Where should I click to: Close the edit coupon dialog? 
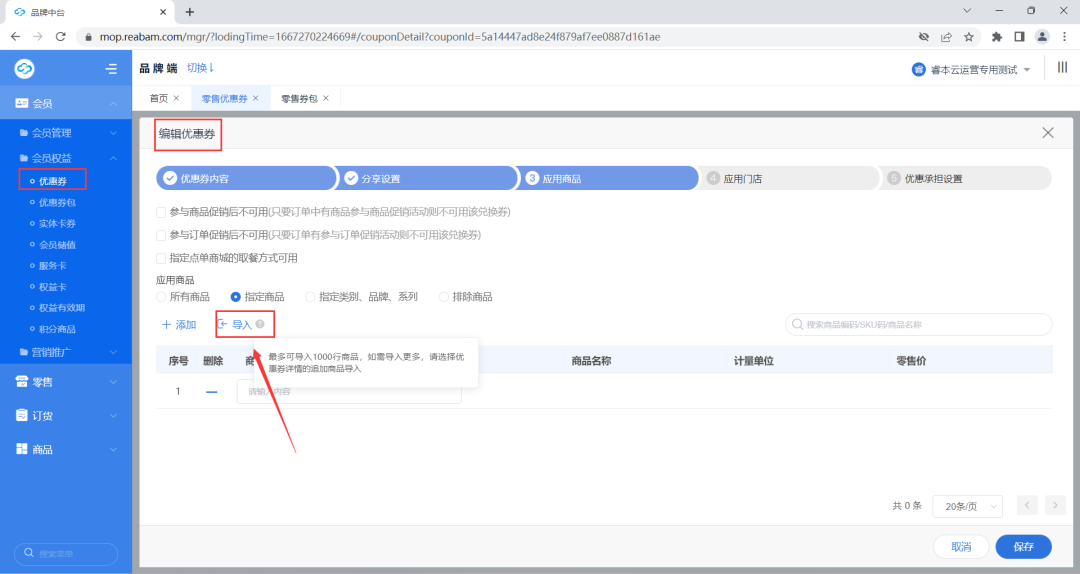click(x=1047, y=133)
